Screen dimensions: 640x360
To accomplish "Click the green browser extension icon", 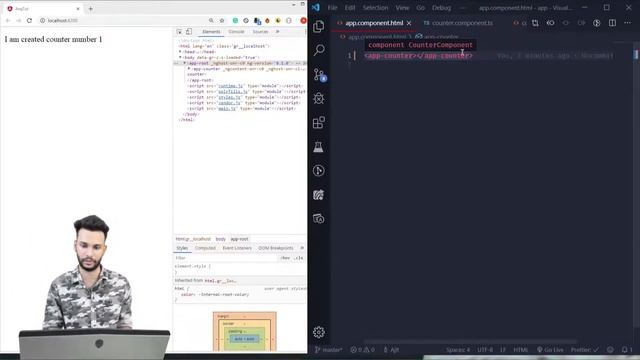I will [x=235, y=20].
